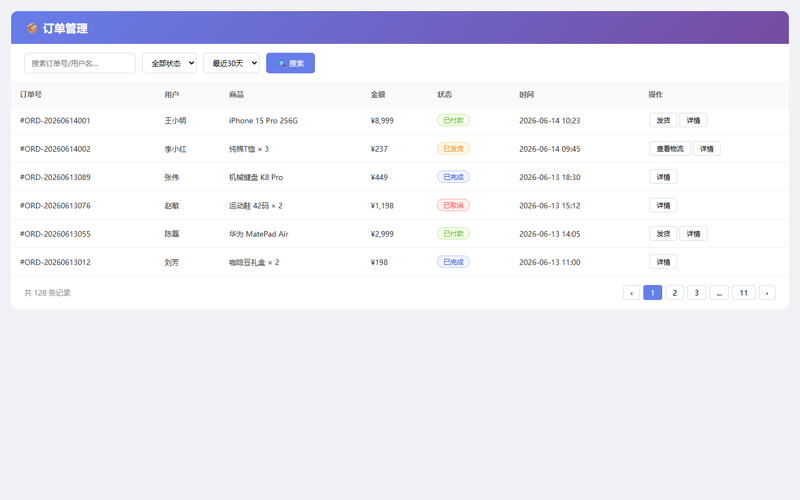Viewport: 800px width, 500px height.
Task: Open 详情 for order ORD-20260613089
Action: tap(663, 177)
